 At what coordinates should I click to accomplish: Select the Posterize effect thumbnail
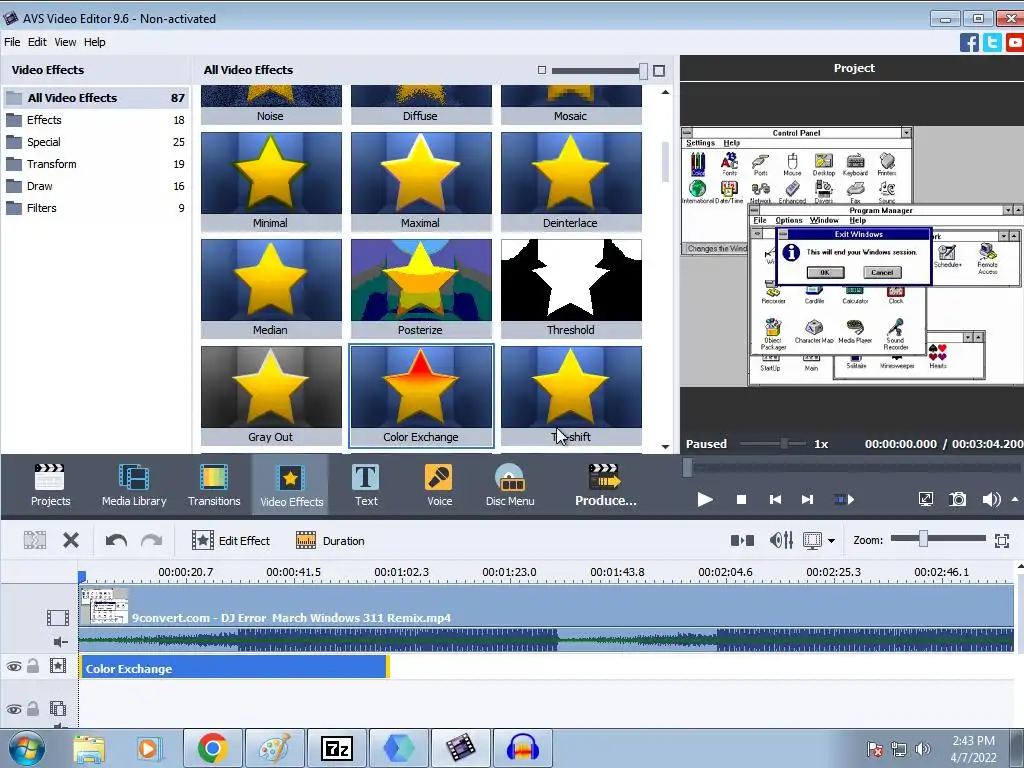421,288
